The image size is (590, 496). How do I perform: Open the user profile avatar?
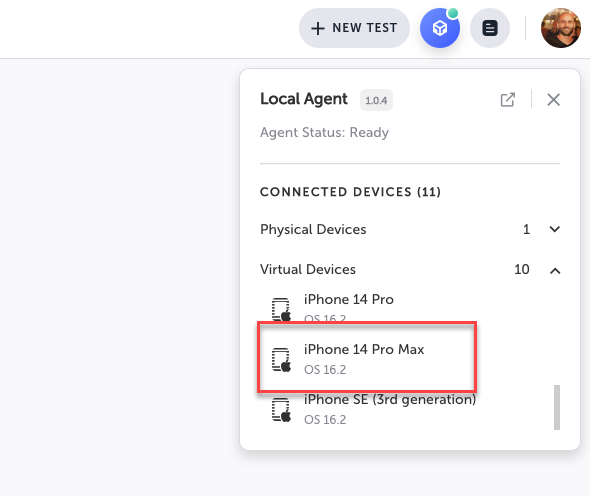561,28
